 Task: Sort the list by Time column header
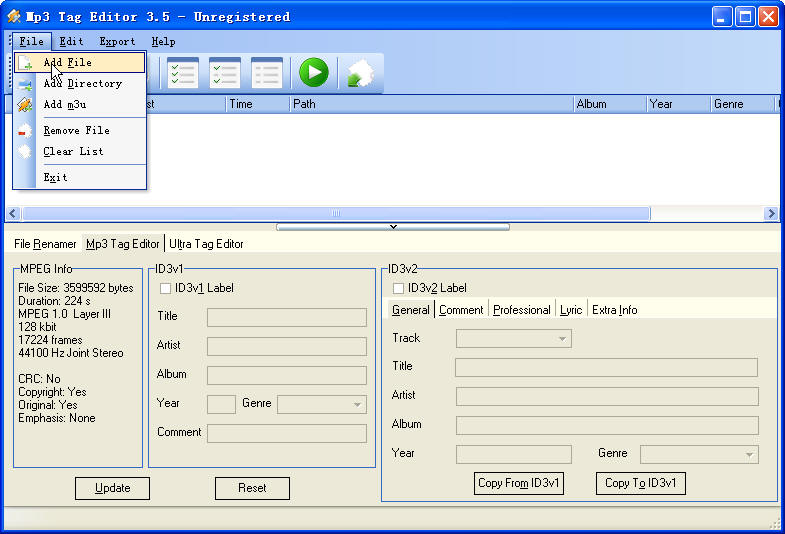[258, 104]
